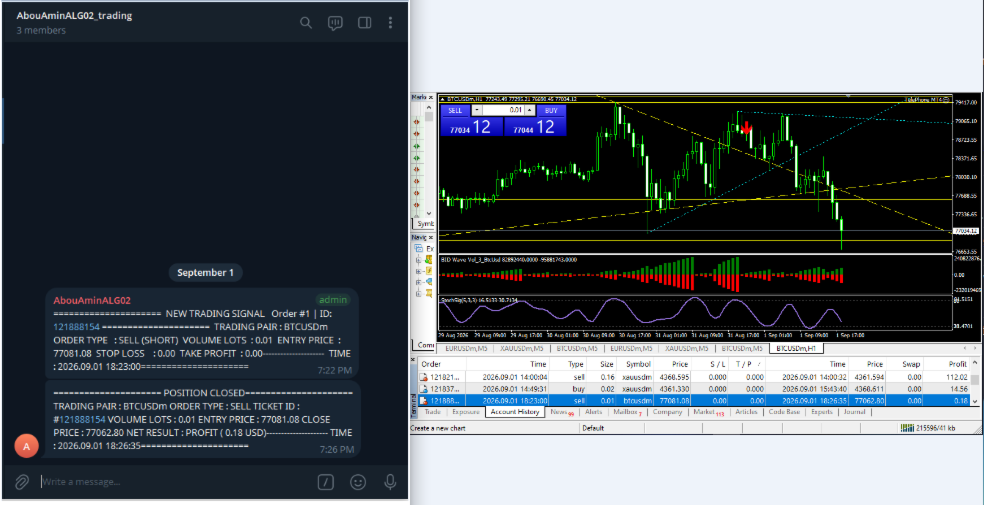Click the blue SELL 77034 button

(472, 120)
